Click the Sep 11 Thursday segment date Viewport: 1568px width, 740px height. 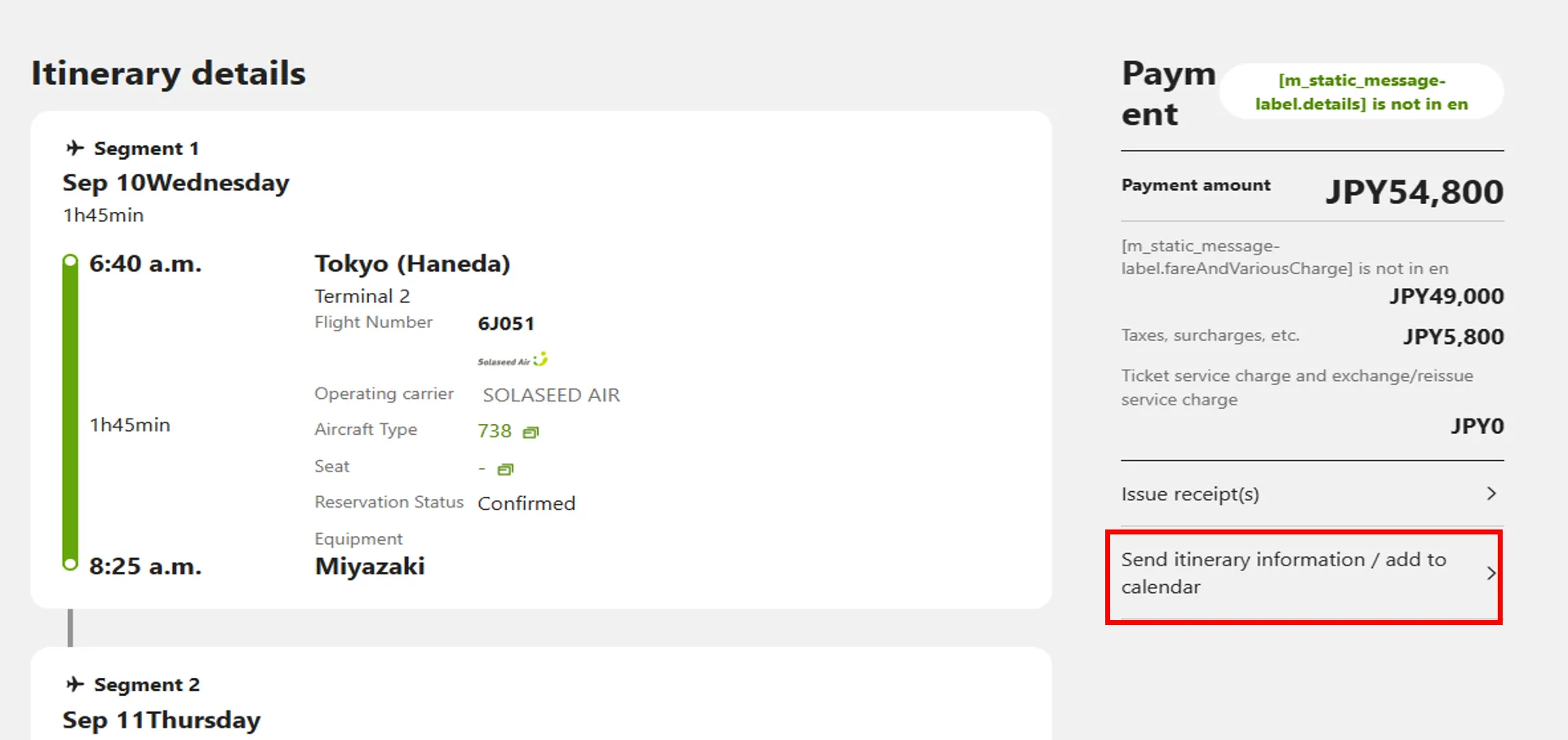162,720
